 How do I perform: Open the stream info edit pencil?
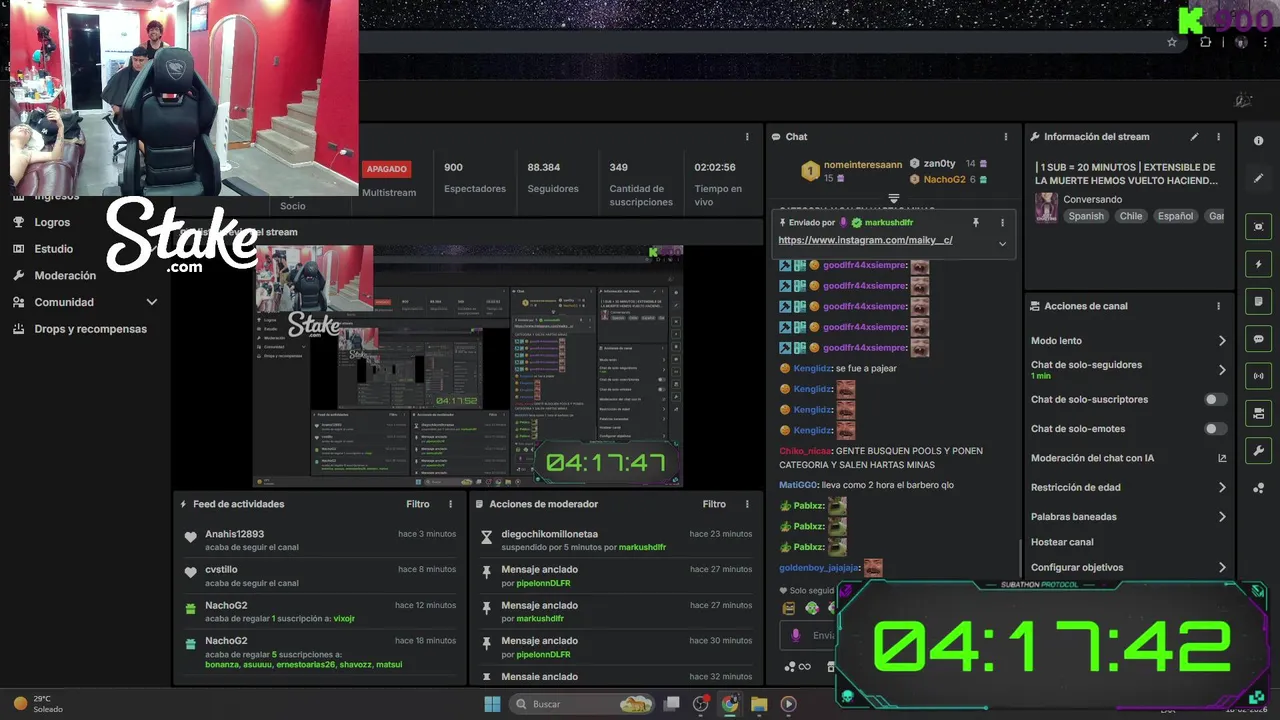1194,137
